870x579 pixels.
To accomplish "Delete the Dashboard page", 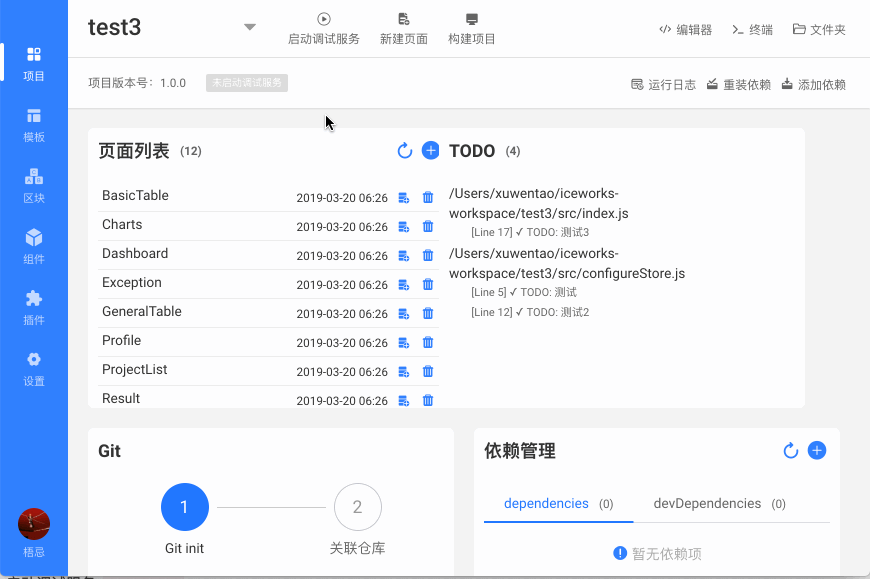I will [x=428, y=255].
